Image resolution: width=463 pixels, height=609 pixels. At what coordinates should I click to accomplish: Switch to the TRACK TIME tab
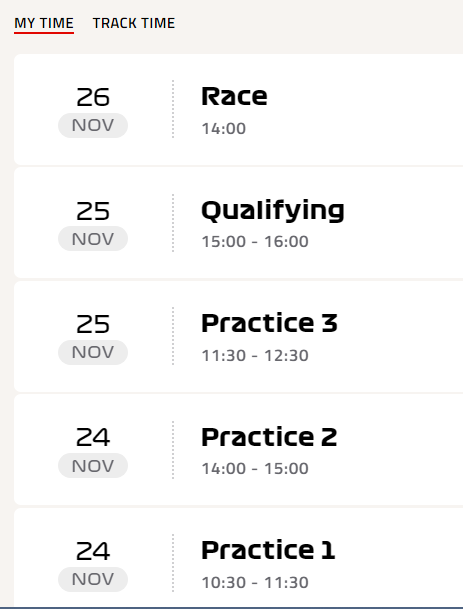134,23
